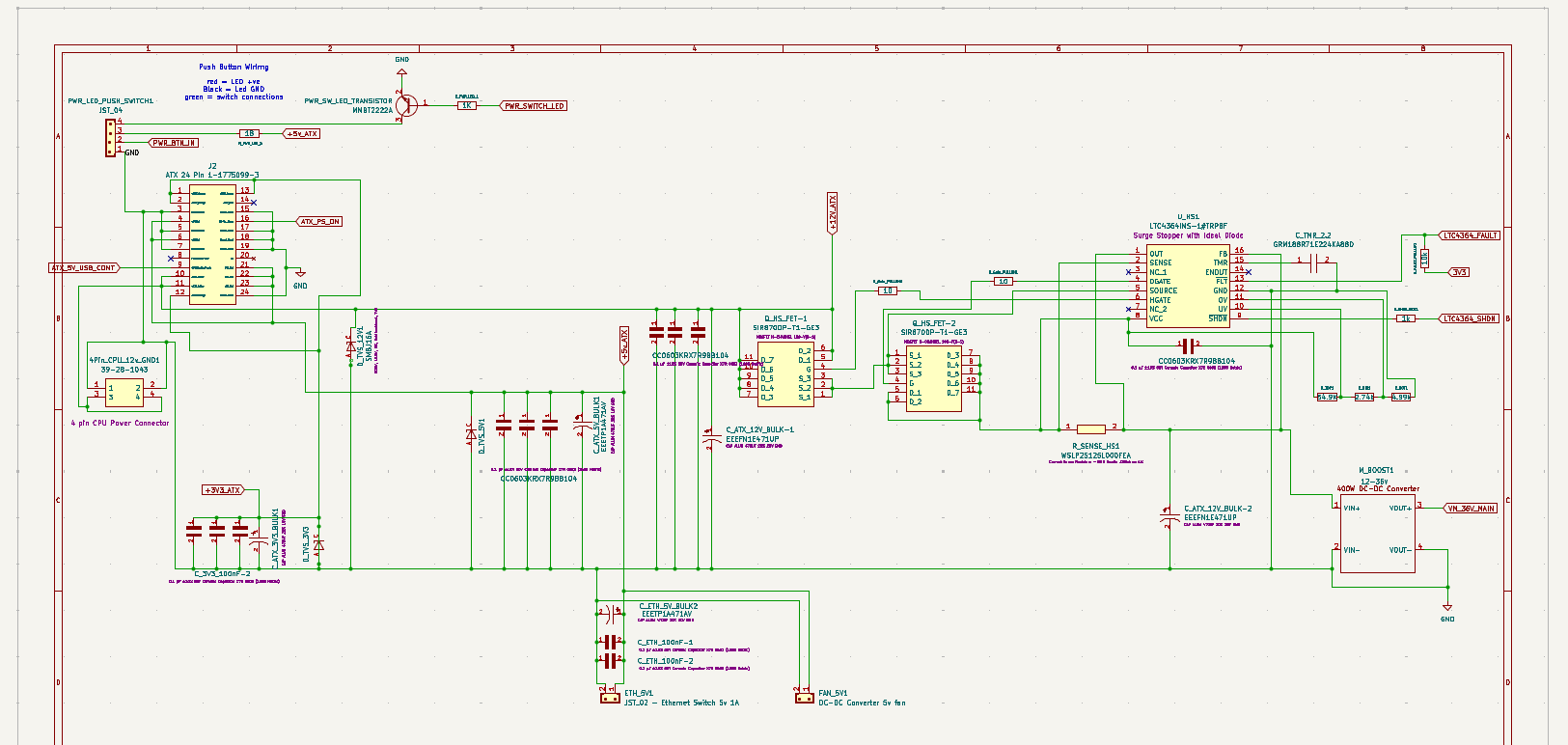Click the LTC4364_FAULT net label
This screenshot has height=745, width=1568.
pyautogui.click(x=1470, y=235)
